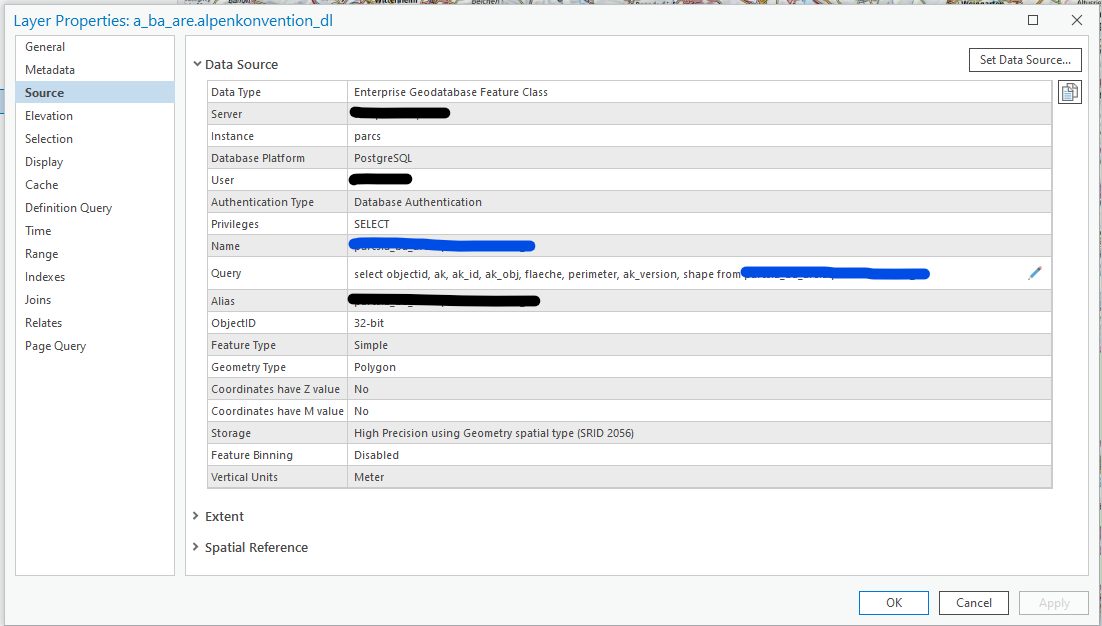Image resolution: width=1102 pixels, height=626 pixels.
Task: Confirm changes with the OK button
Action: (893, 602)
